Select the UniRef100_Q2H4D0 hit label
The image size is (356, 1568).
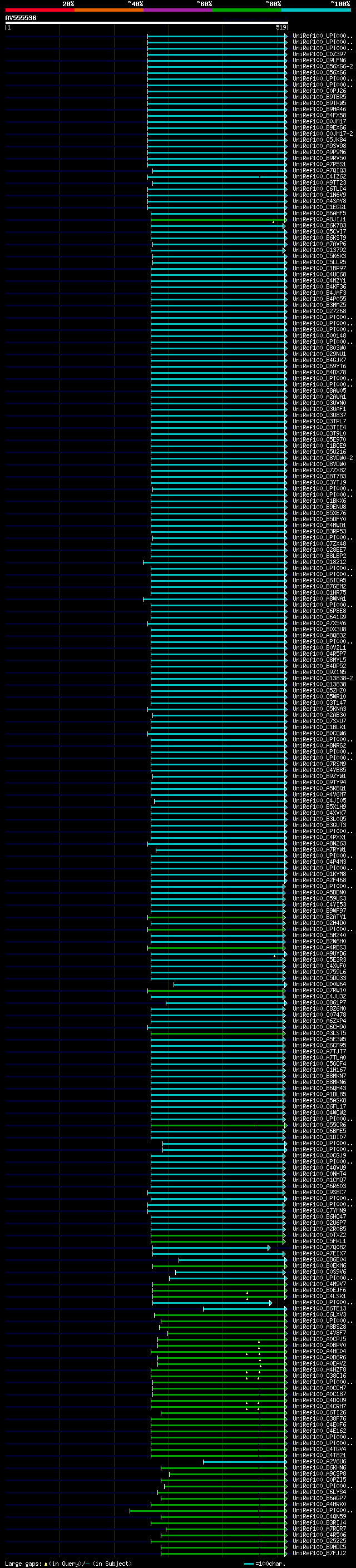coord(319,923)
